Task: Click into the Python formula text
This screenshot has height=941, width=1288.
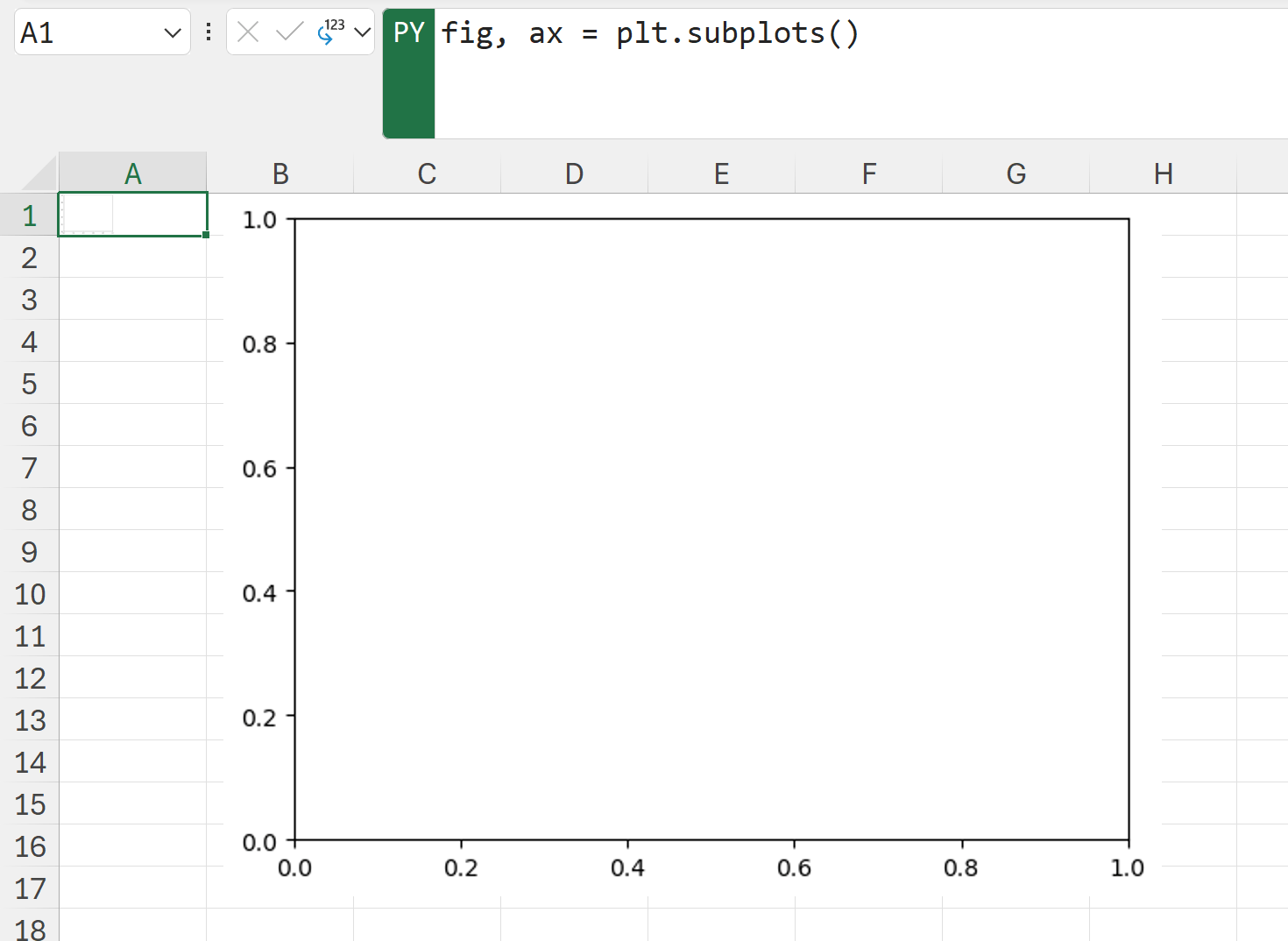Action: pos(649,33)
